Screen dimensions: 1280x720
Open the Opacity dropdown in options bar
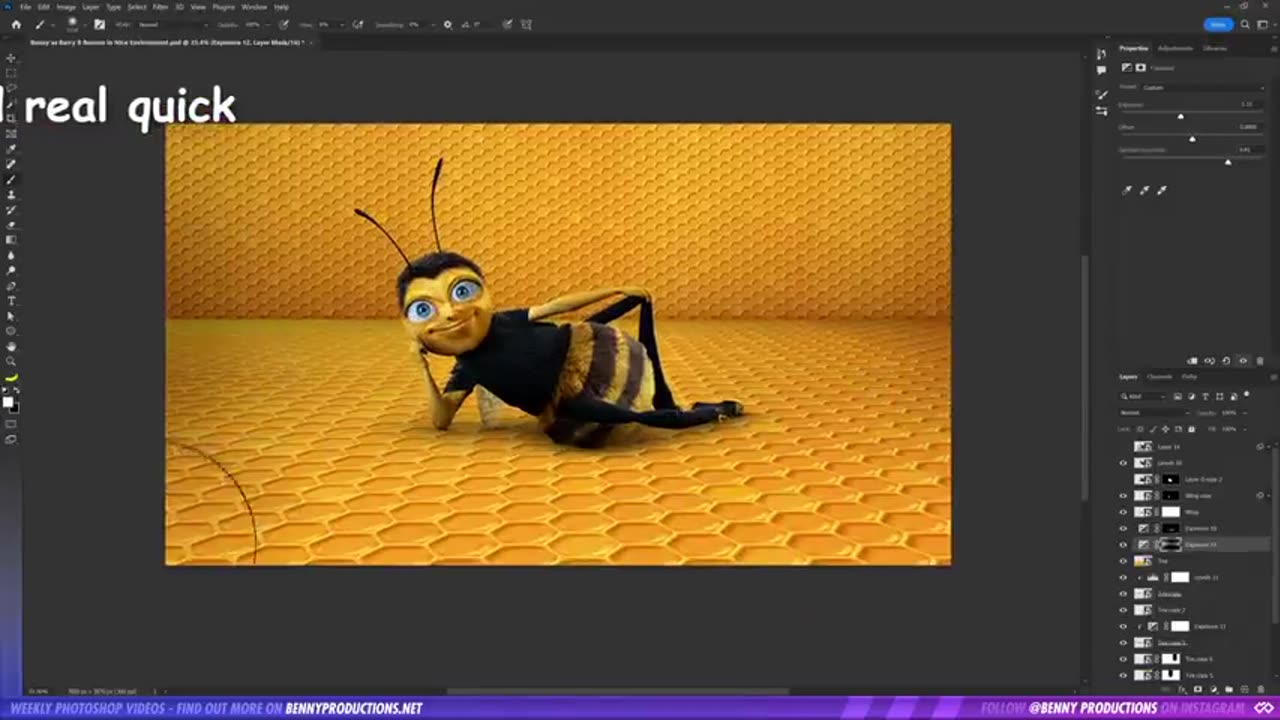tap(268, 24)
